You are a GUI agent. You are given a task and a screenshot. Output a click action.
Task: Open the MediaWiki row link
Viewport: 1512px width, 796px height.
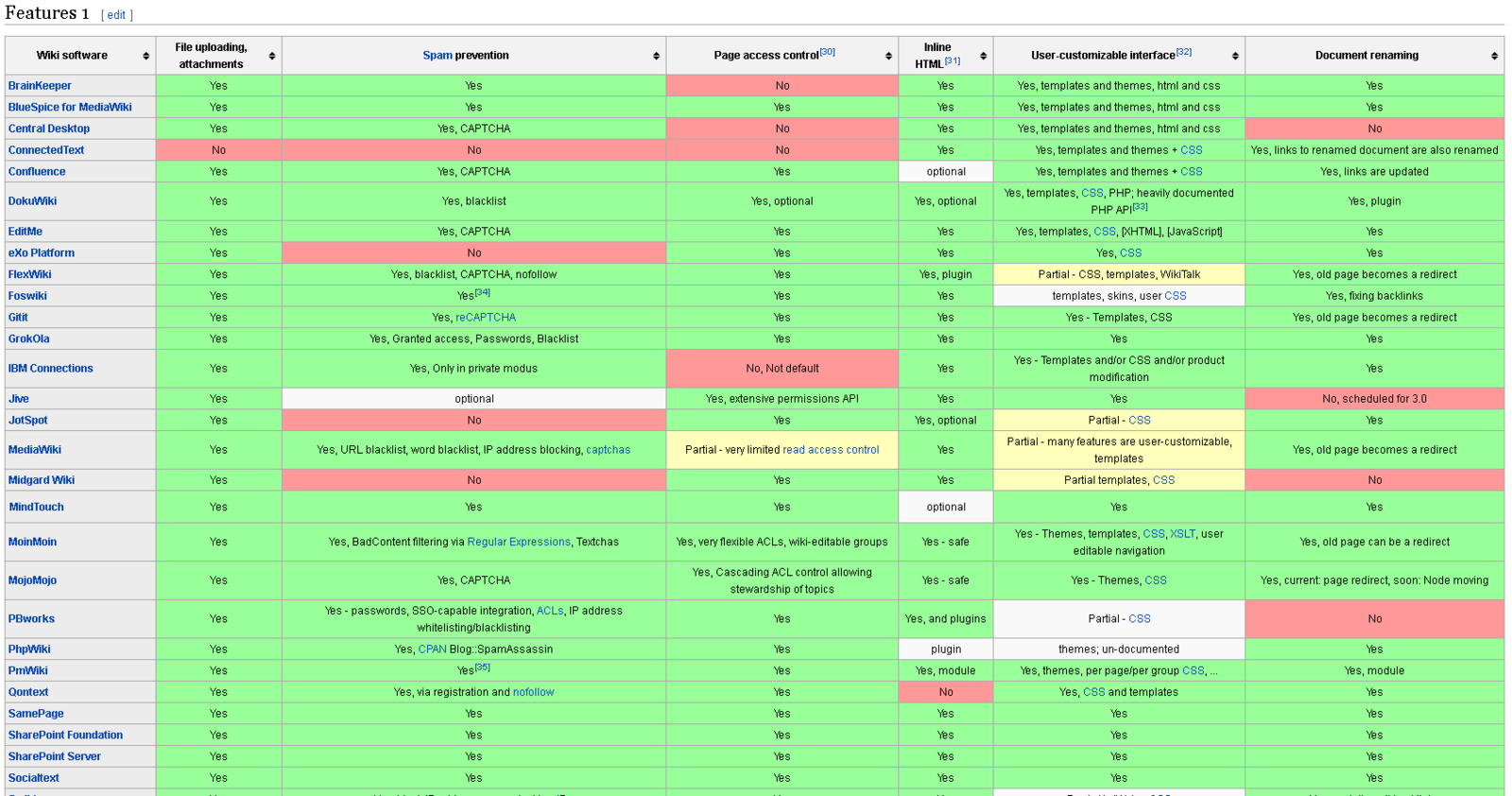click(35, 450)
